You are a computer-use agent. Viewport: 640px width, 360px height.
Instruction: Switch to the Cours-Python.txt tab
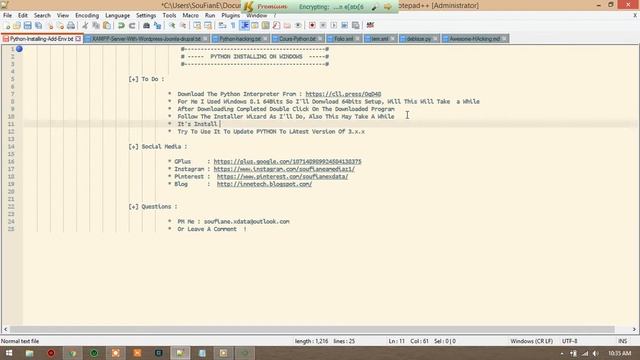[x=298, y=39]
